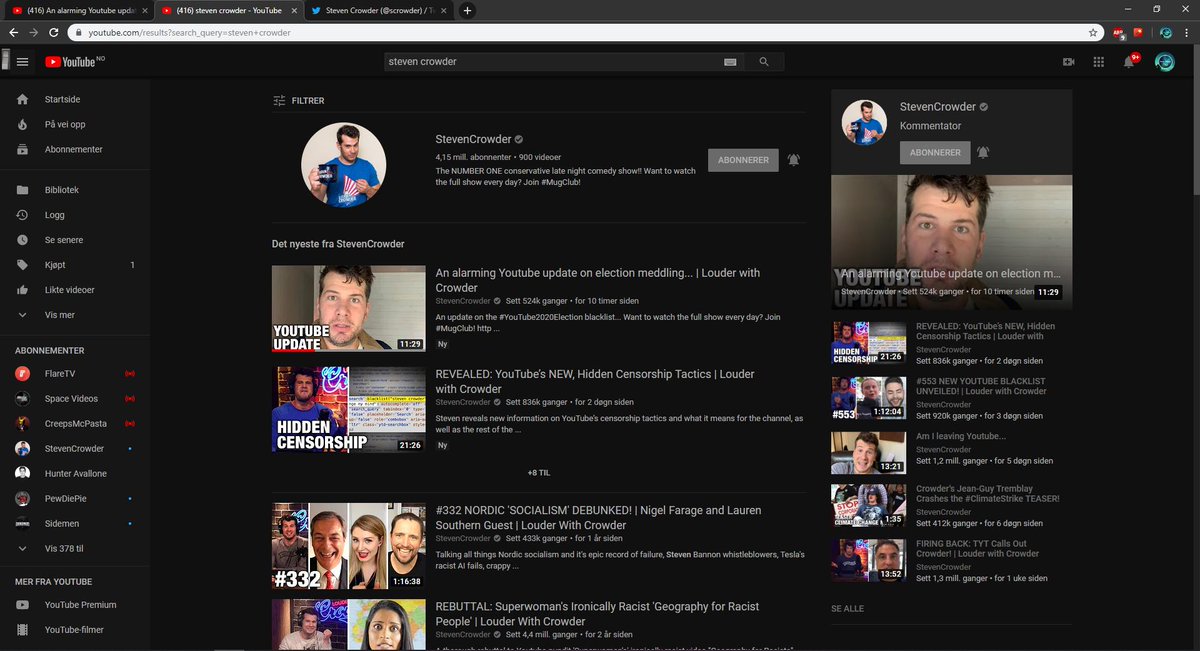
Task: Bookmark this page with star icon
Action: [1093, 32]
